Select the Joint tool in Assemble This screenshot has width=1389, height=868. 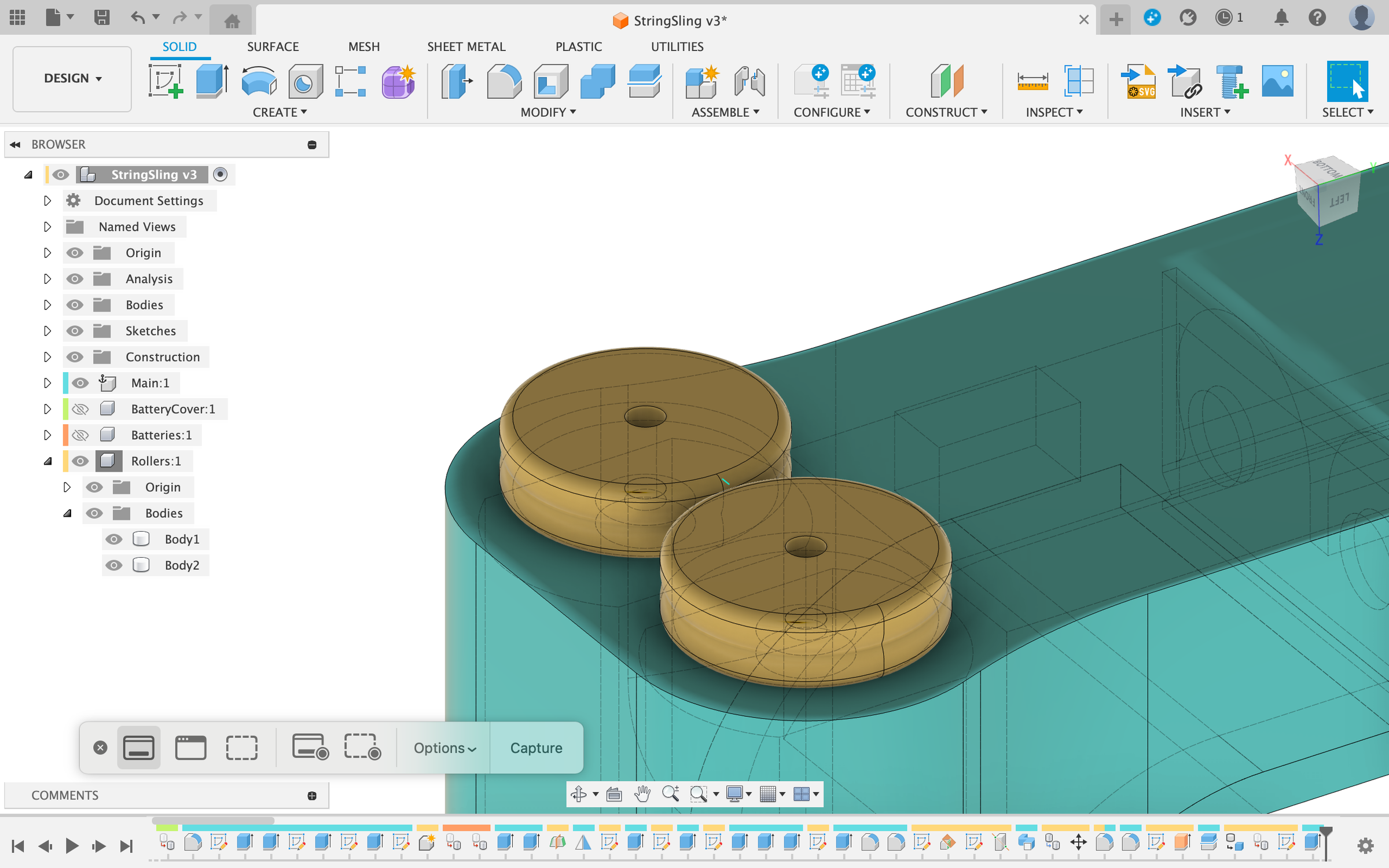tap(749, 81)
